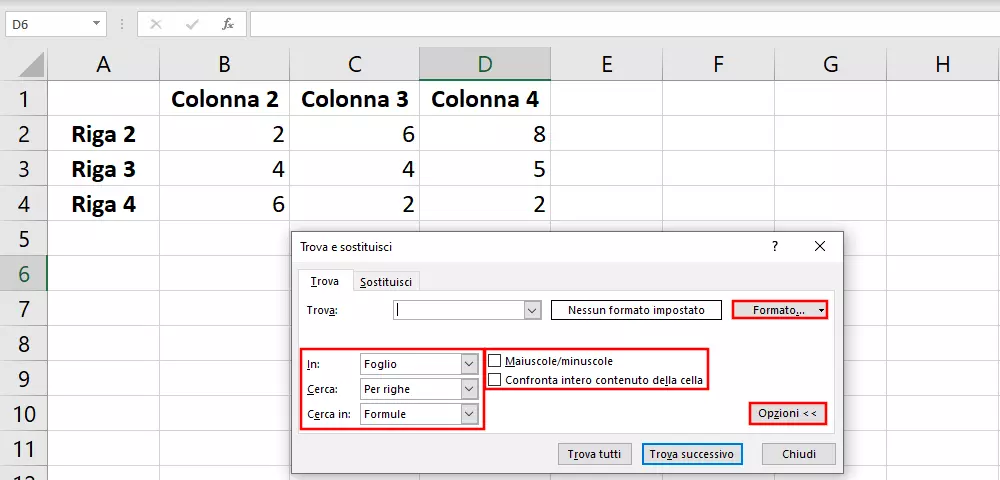Click cell C2 with value 6
The height and width of the screenshot is (480, 1000).
[355, 134]
